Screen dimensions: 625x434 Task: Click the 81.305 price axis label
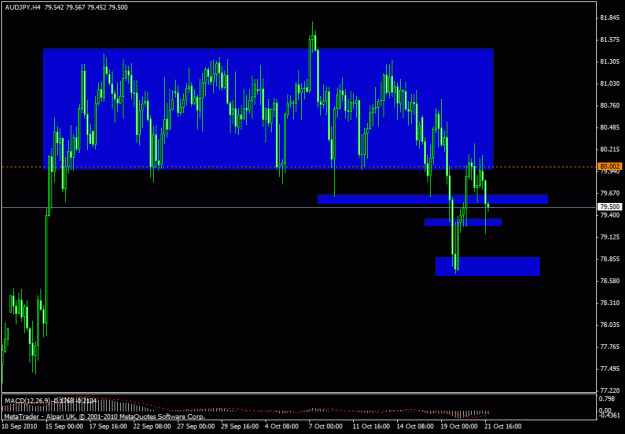point(610,61)
